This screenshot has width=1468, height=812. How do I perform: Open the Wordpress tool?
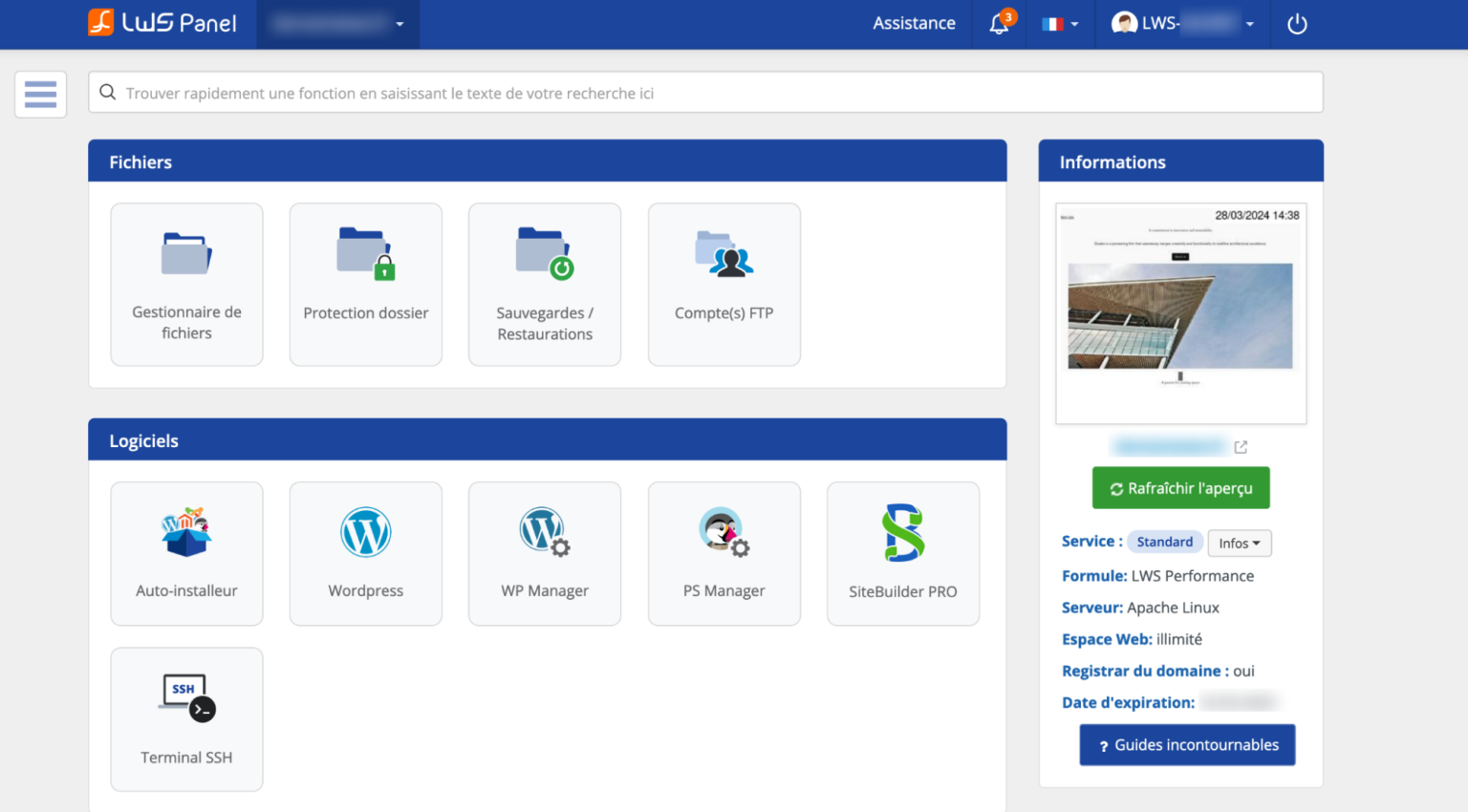pyautogui.click(x=365, y=554)
